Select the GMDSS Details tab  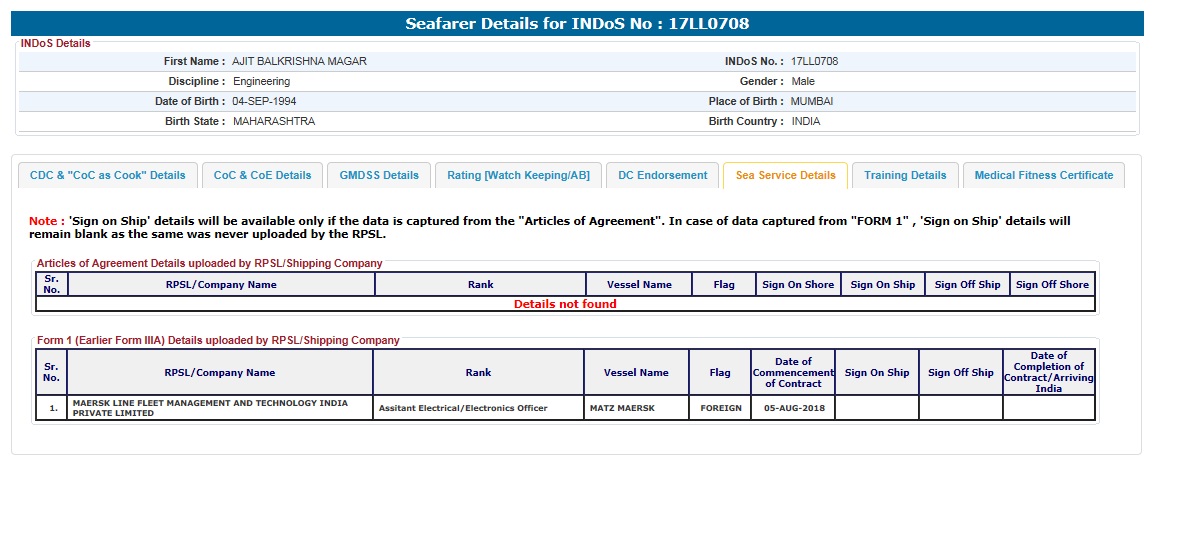click(x=379, y=175)
